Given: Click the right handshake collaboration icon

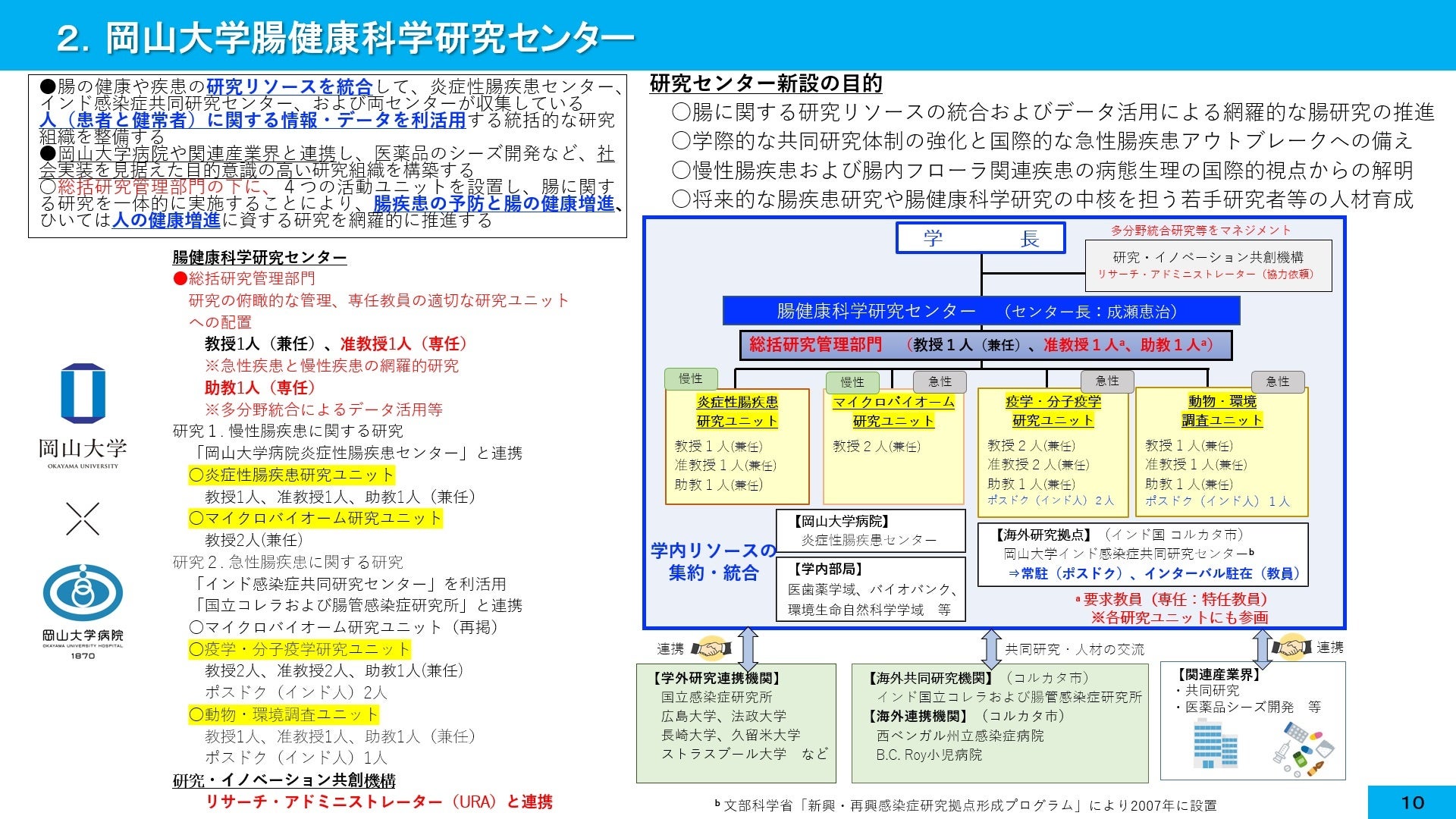Looking at the screenshot, I should click(x=1291, y=647).
